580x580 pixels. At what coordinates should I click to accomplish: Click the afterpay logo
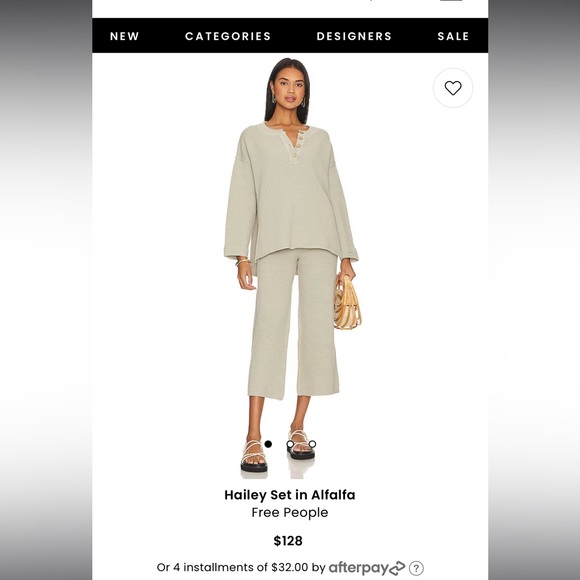pos(367,568)
